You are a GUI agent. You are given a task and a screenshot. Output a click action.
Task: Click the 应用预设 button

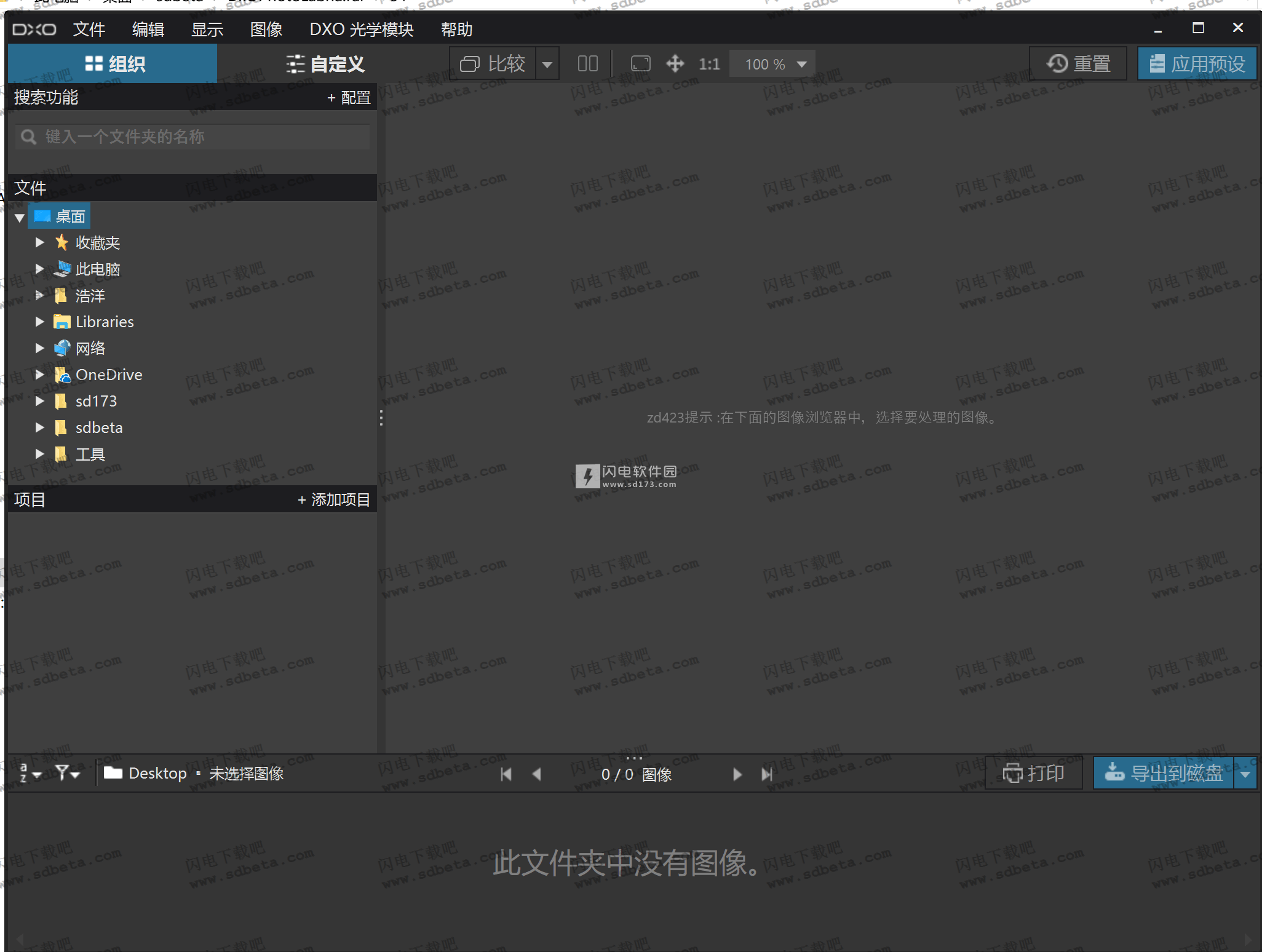click(1197, 63)
